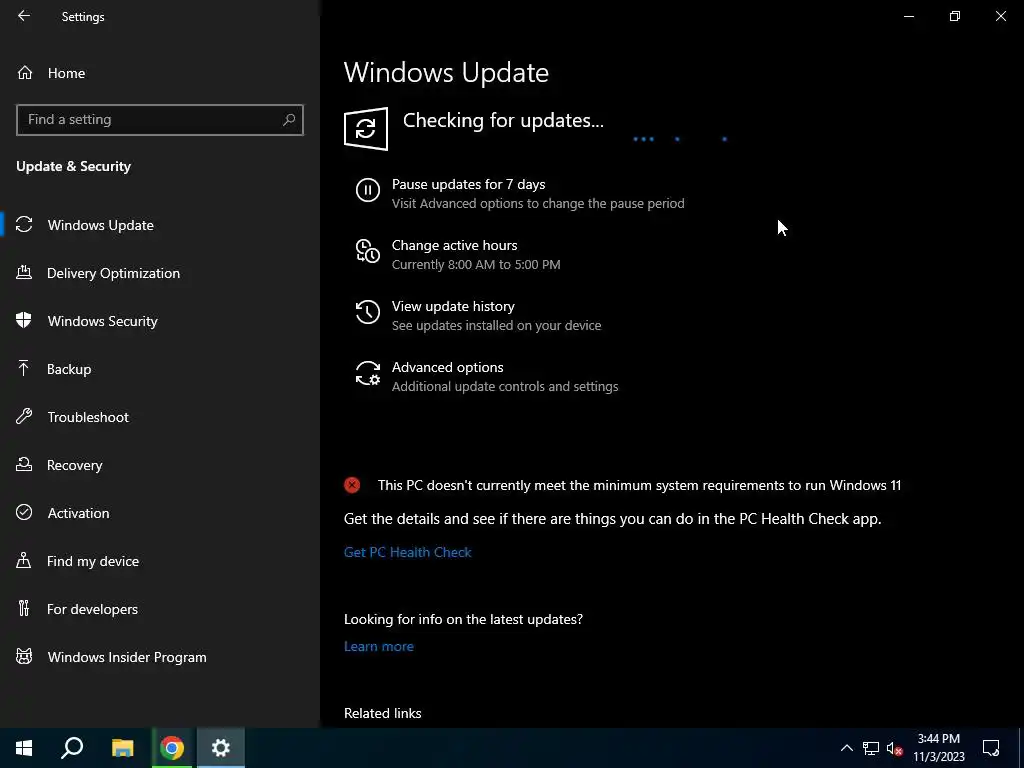The width and height of the screenshot is (1024, 768).
Task: Open Windows Insider Program page
Action: (x=160, y=657)
